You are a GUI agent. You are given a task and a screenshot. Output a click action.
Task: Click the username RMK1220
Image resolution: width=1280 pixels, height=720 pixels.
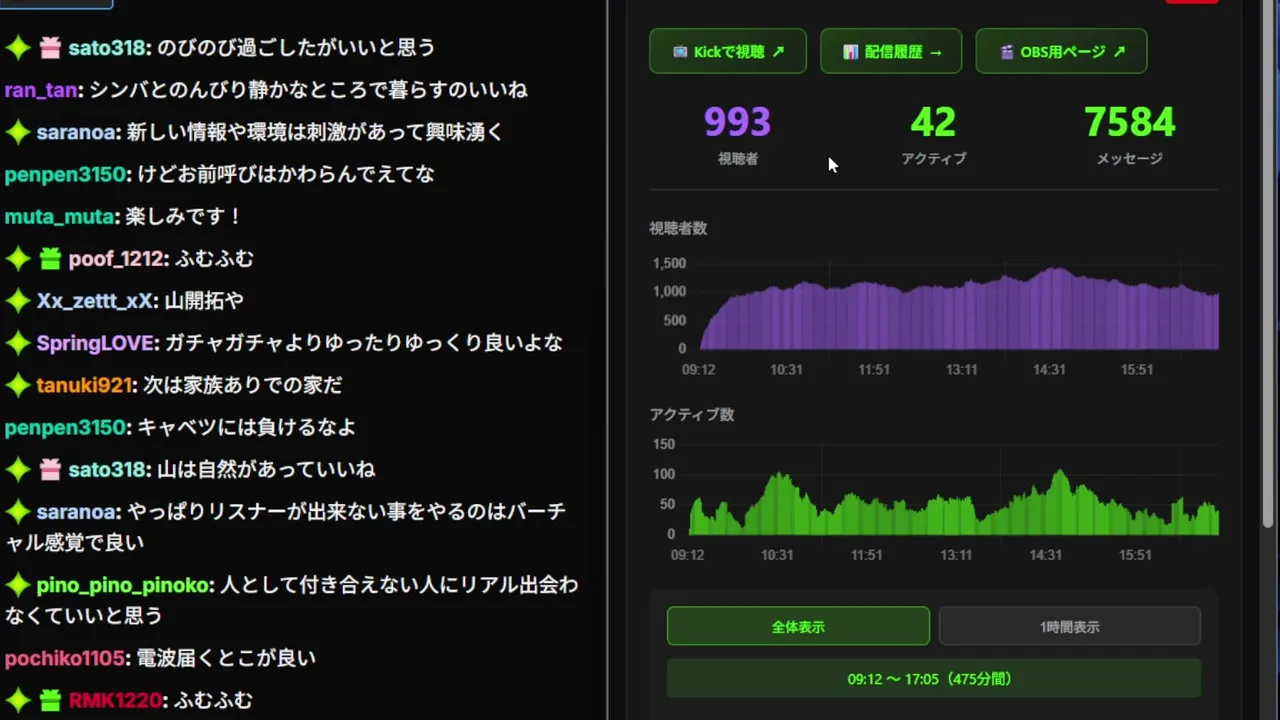pyautogui.click(x=115, y=701)
